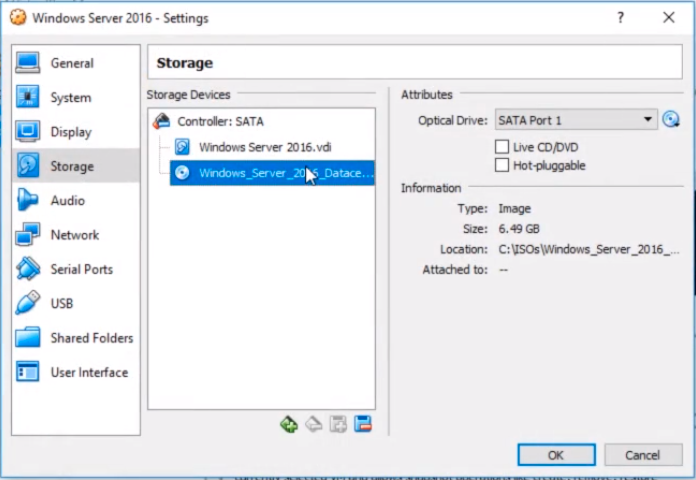Click the add storage attachment icon
This screenshot has width=696, height=480.
(338, 424)
